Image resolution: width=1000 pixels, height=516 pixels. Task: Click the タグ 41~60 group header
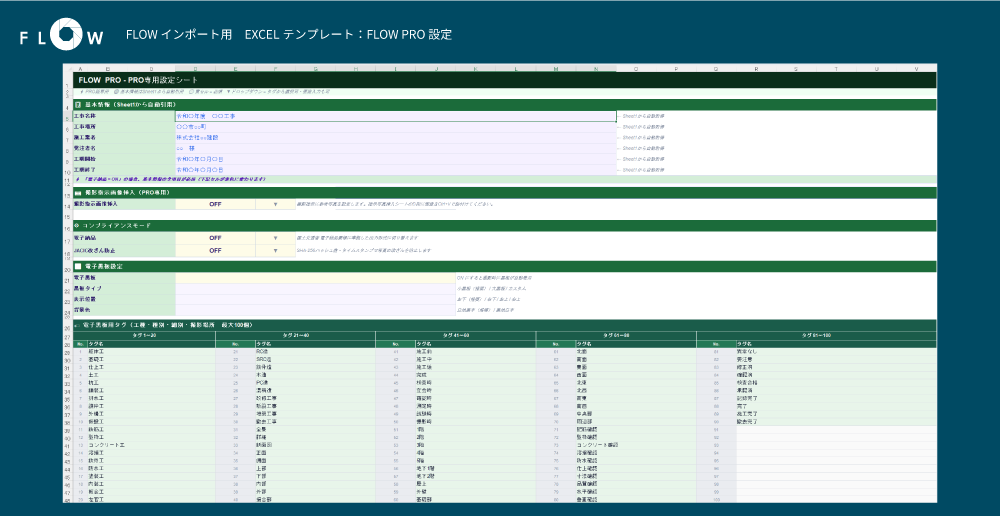(455, 335)
